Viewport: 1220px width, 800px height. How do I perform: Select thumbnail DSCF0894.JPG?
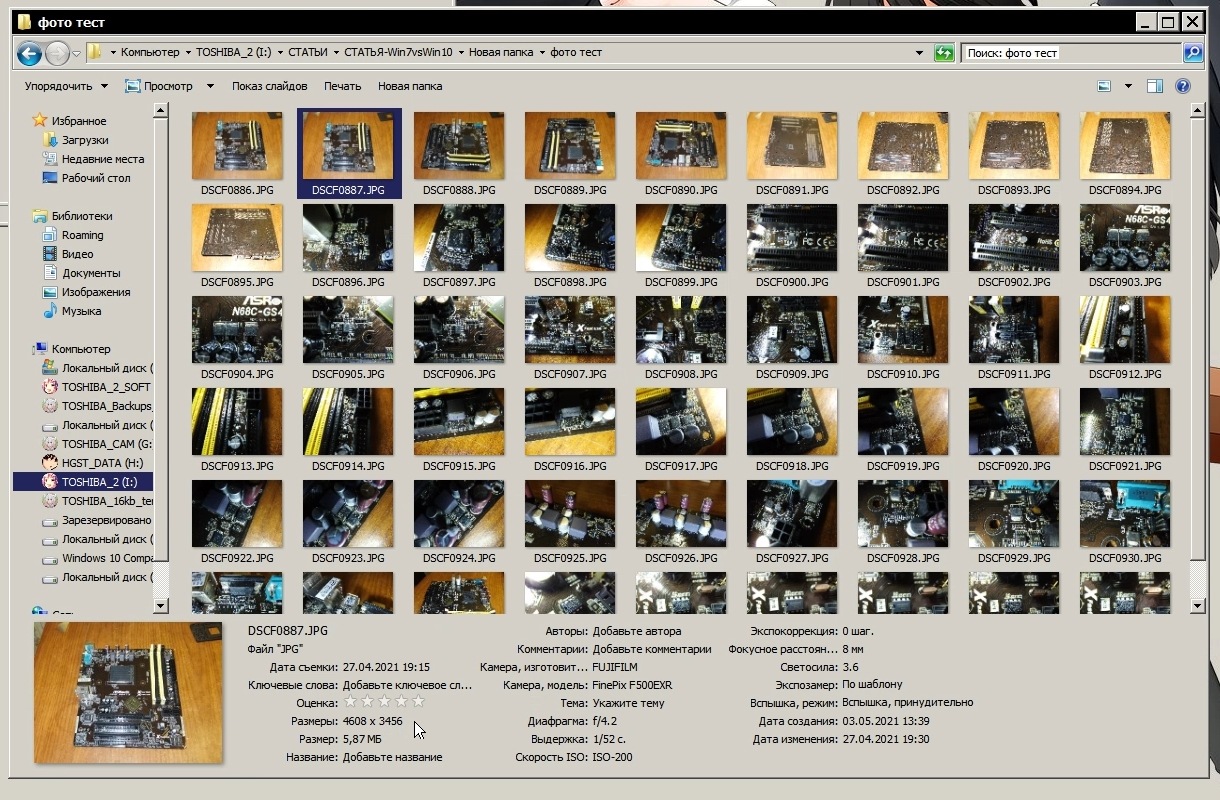pyautogui.click(x=1125, y=154)
